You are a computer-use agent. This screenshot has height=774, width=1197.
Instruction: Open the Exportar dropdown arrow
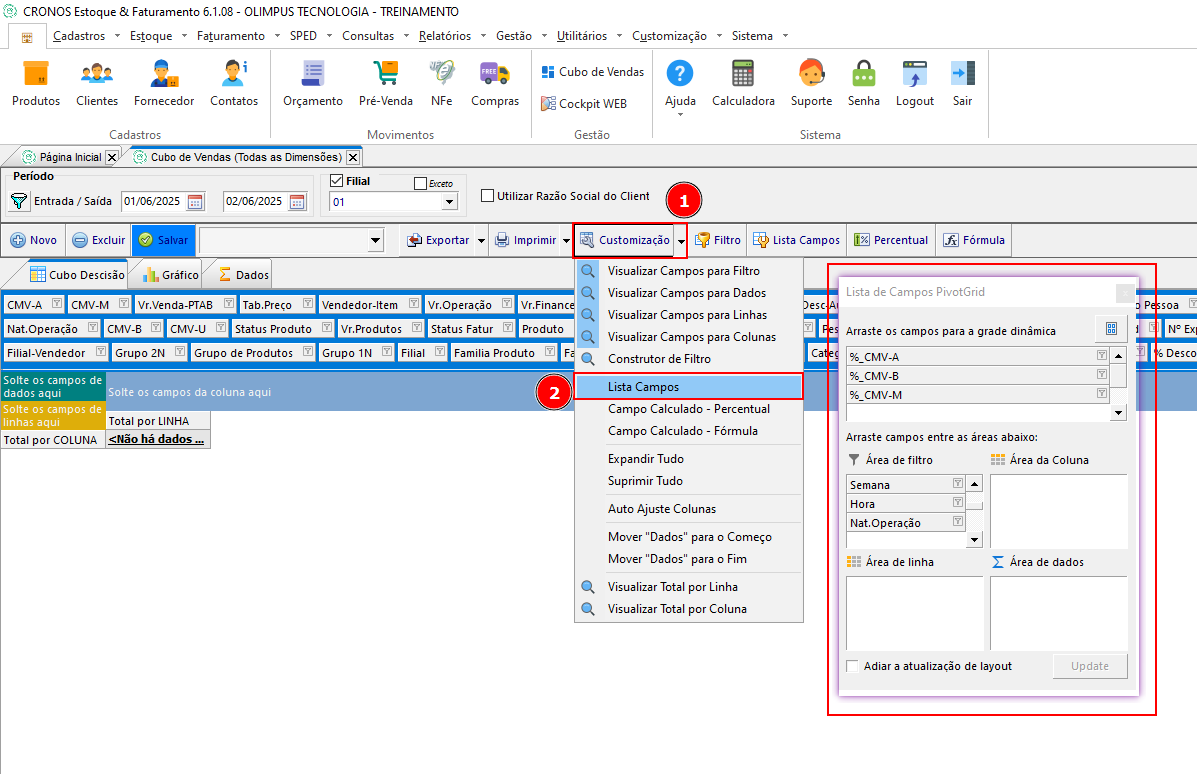481,240
